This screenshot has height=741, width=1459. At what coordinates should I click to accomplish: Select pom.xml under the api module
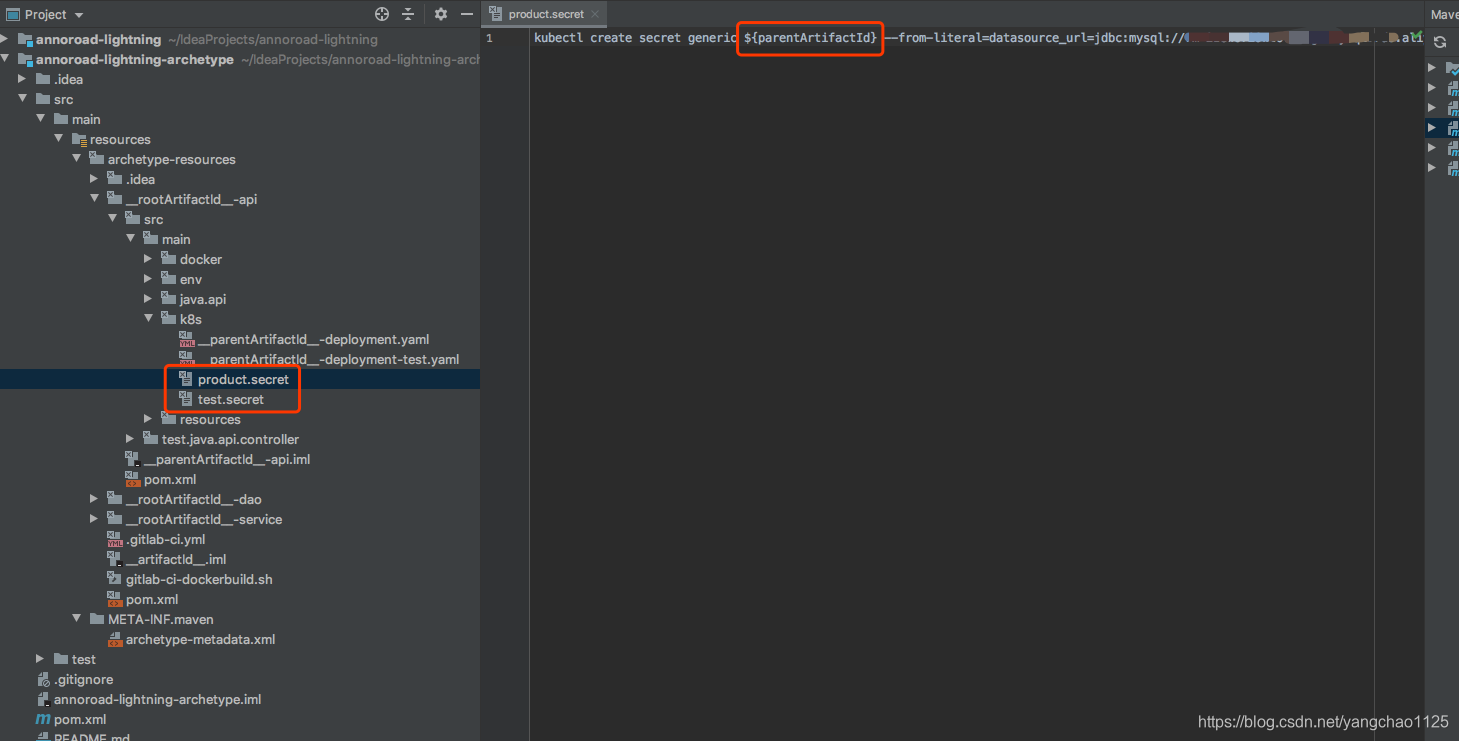[170, 479]
